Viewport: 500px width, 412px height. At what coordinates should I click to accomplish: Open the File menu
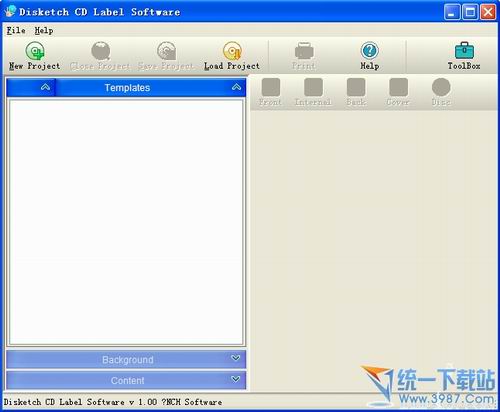(16, 31)
